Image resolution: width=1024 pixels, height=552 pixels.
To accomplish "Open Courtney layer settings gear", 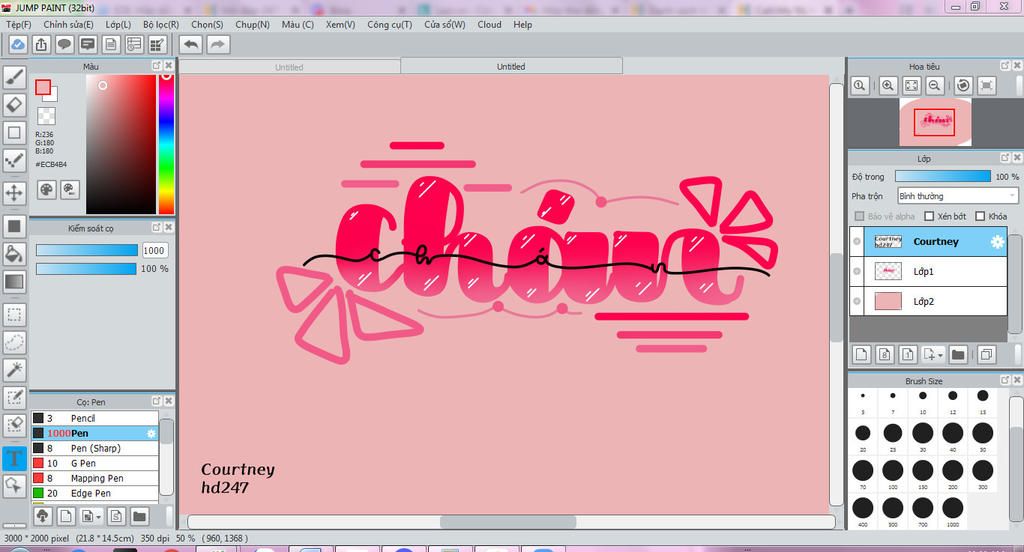I will pos(997,242).
